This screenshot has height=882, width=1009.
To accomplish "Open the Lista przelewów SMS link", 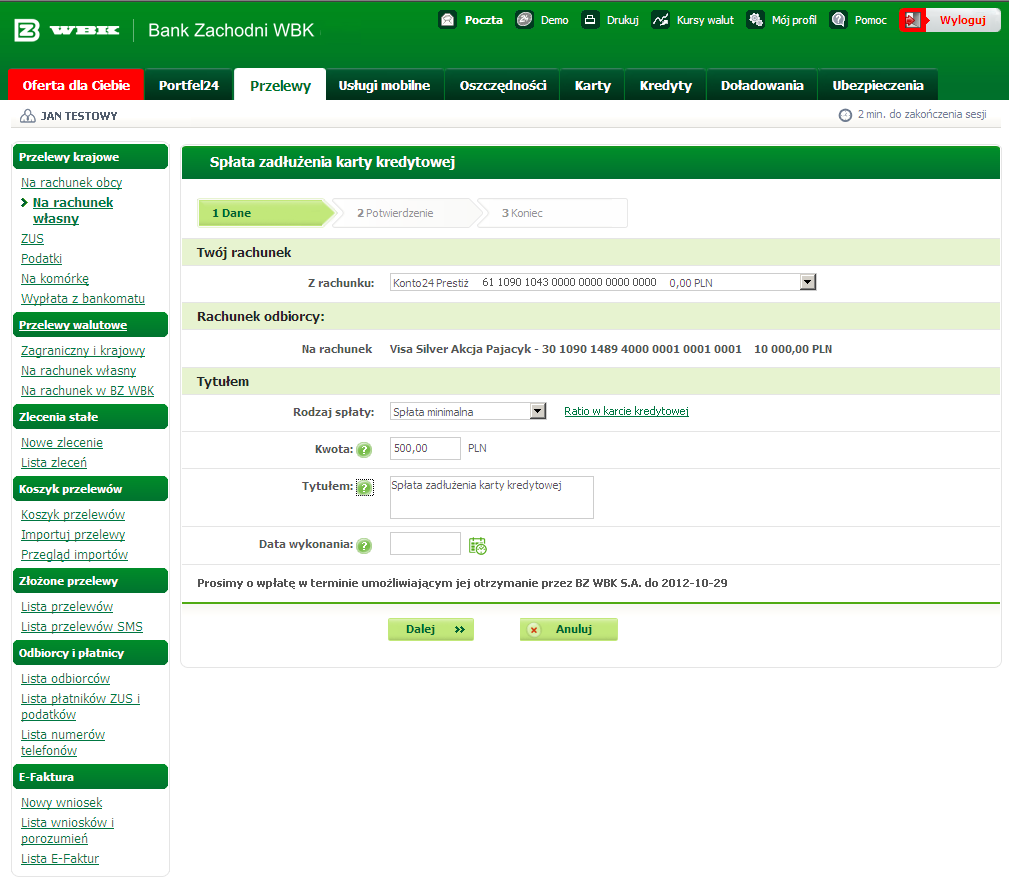I will 82,627.
